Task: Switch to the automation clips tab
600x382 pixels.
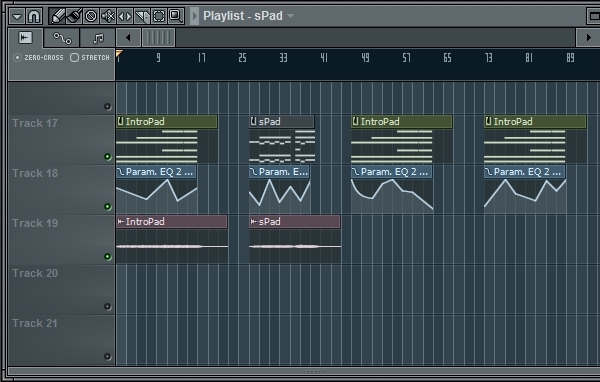Action: (62, 38)
